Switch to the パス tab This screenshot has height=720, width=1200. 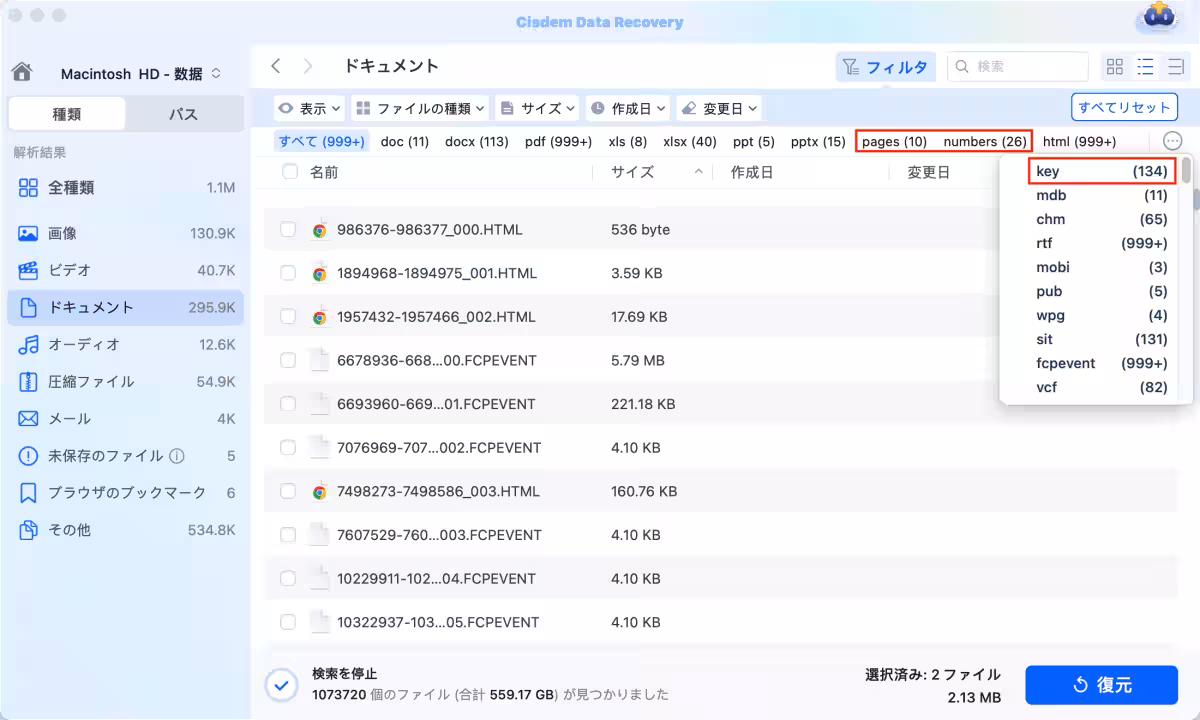pos(183,114)
